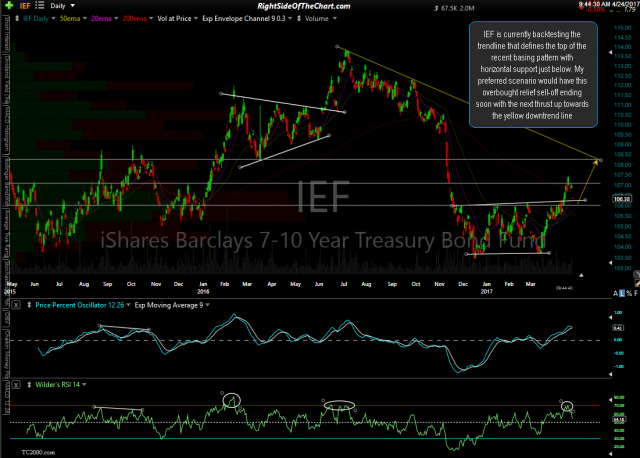Toggle fixed scale with the F button
This screenshot has width=640, height=458.
click(x=636, y=293)
